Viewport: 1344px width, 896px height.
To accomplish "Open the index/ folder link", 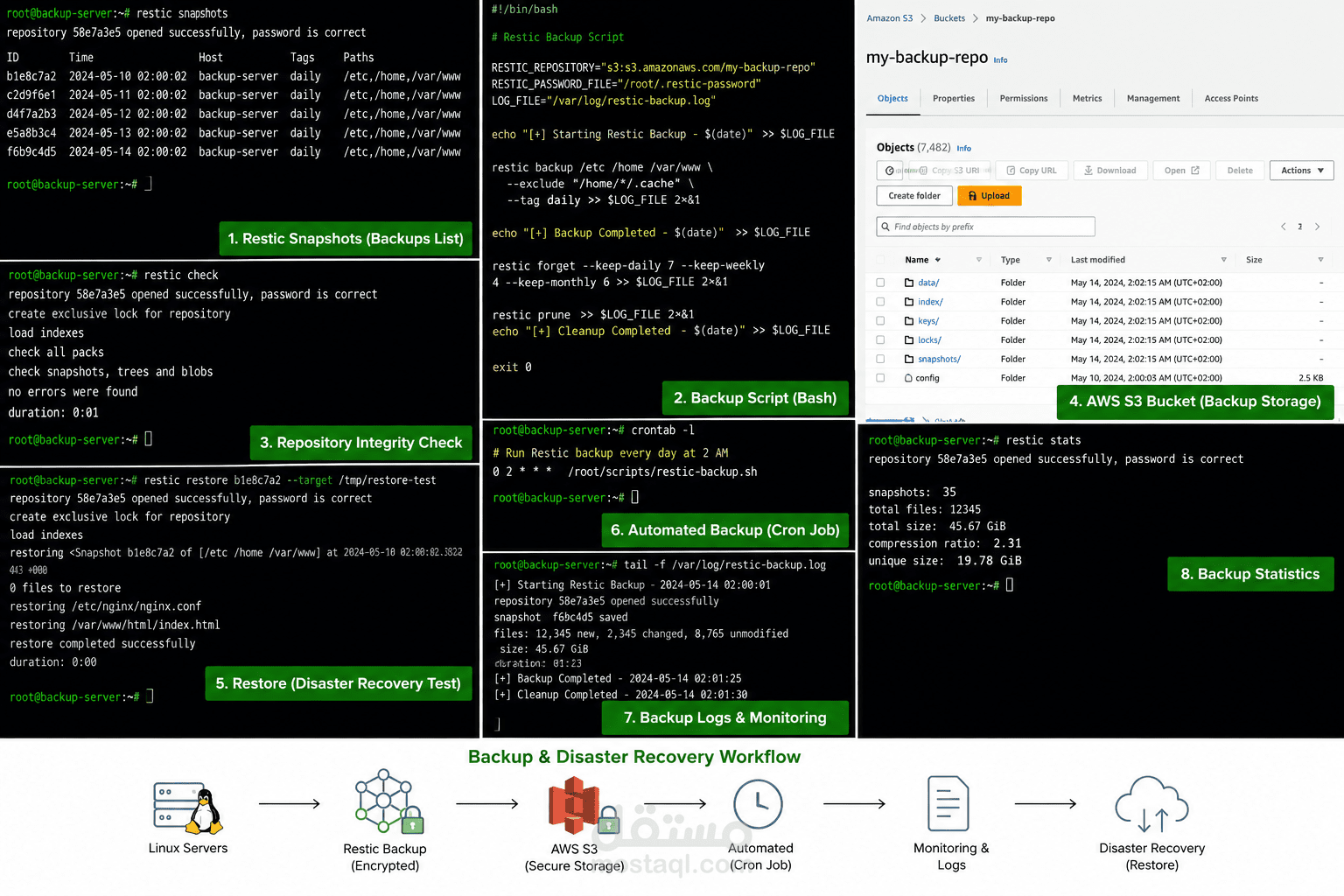I will [930, 302].
